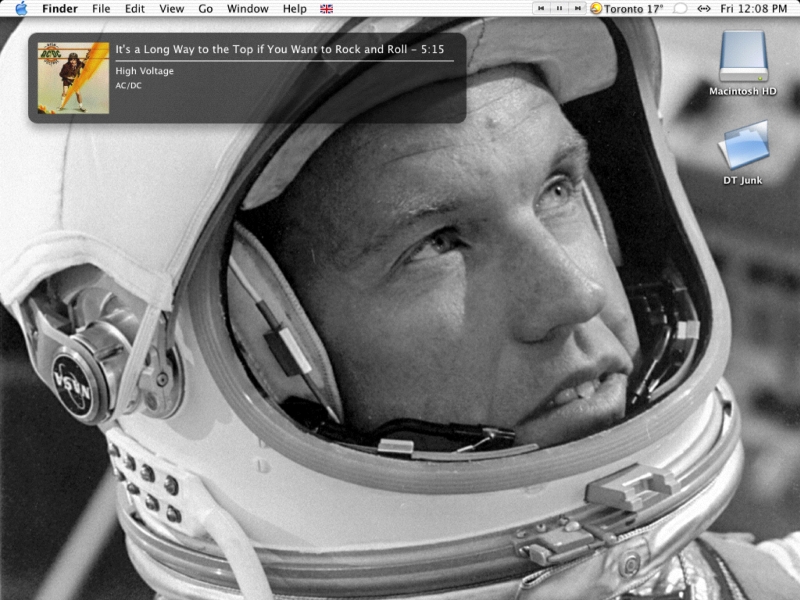The image size is (800, 600).
Task: Skip to the next track in menu bar
Action: (x=577, y=8)
